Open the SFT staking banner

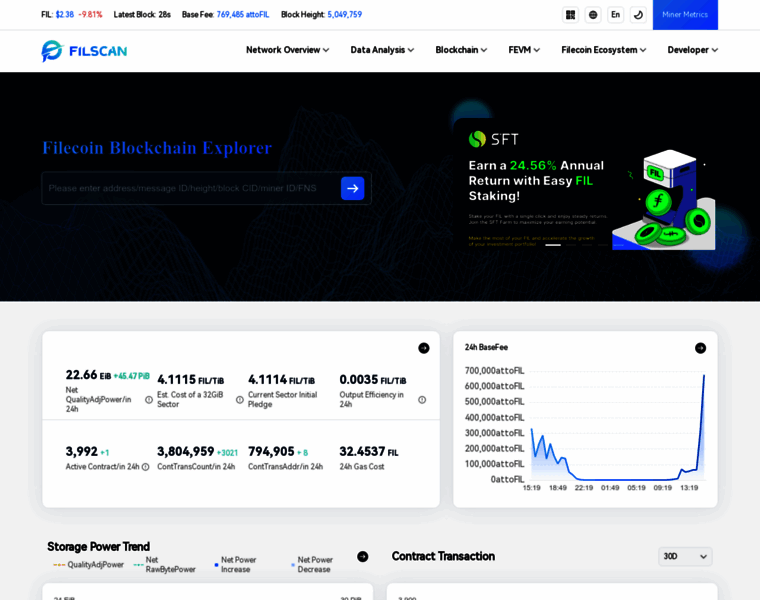(x=586, y=186)
